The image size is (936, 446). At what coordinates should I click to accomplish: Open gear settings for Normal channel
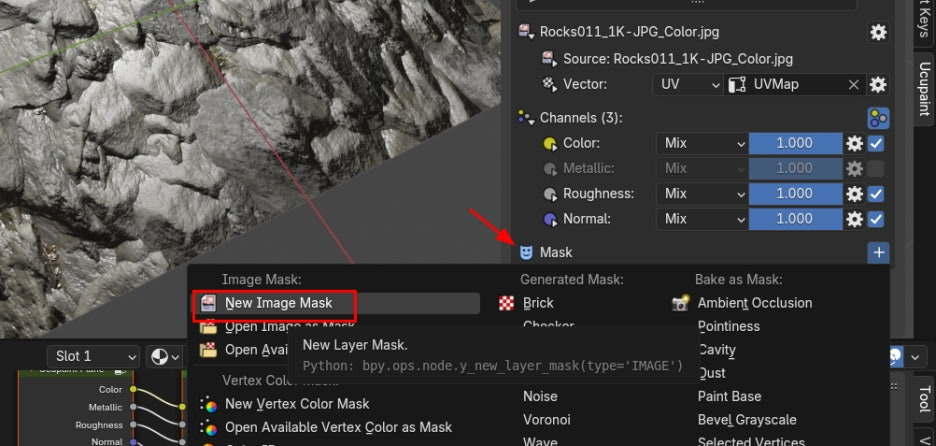(x=855, y=219)
